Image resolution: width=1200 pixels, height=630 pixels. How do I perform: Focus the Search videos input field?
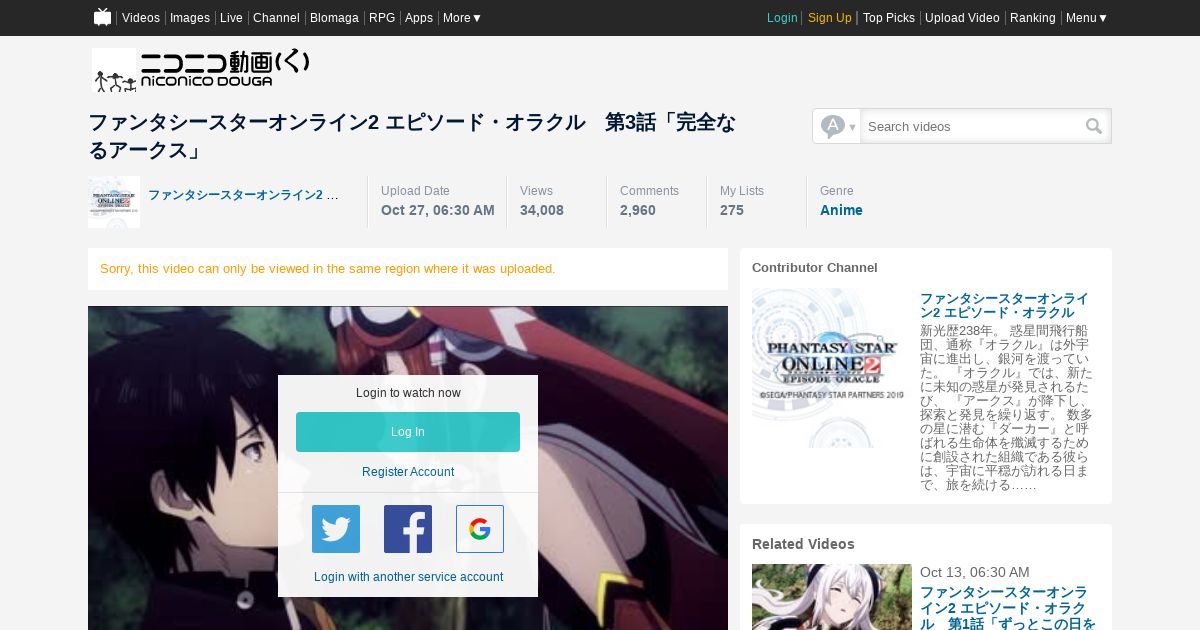click(972, 126)
